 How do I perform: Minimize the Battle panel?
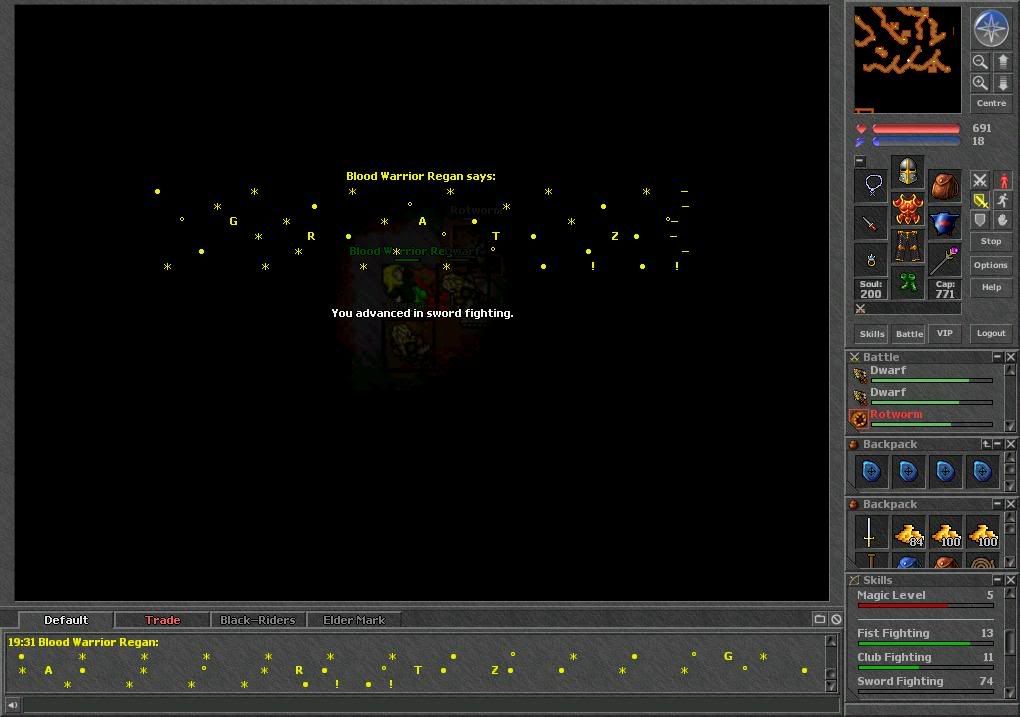997,357
